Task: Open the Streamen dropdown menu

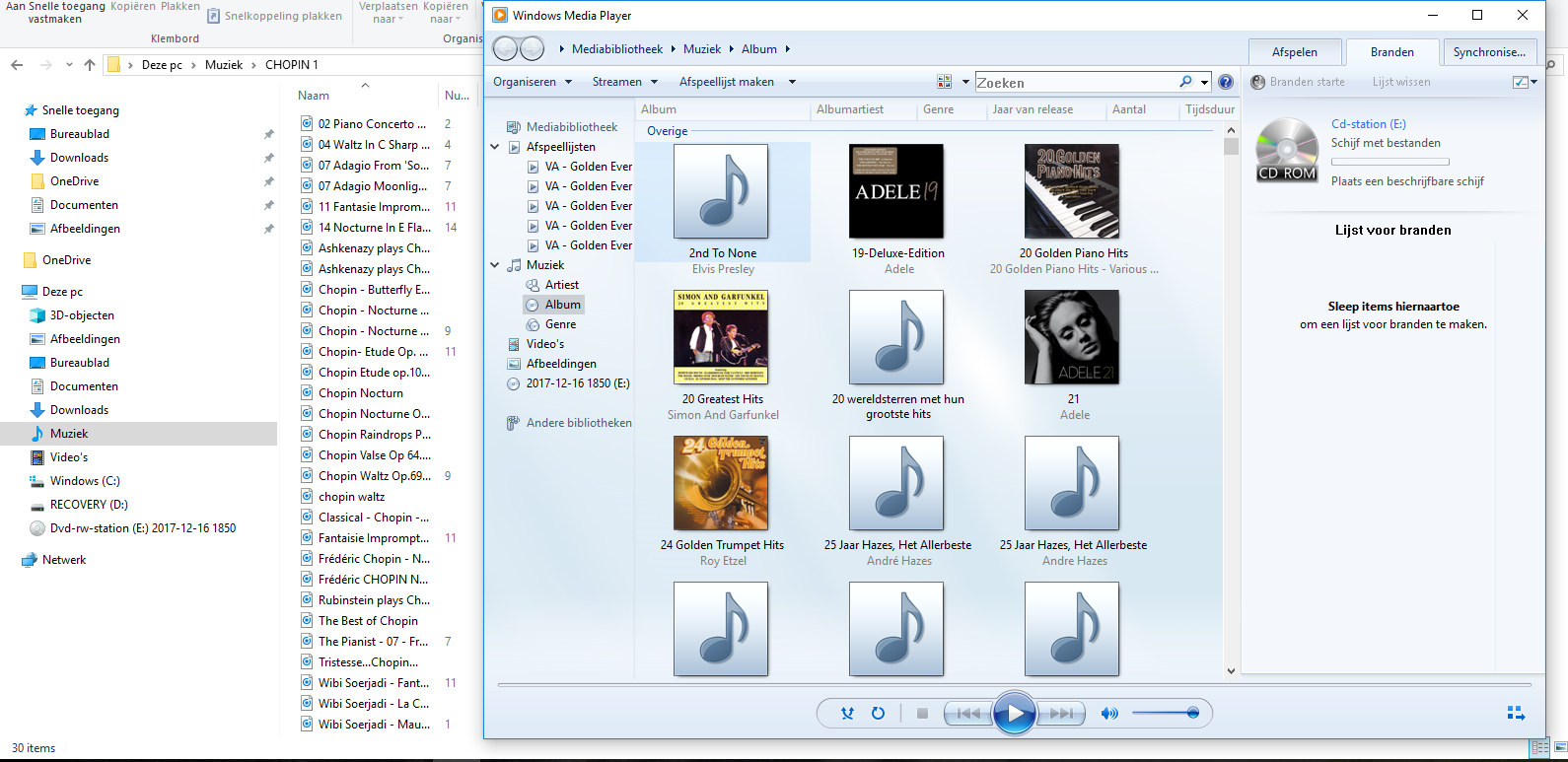Action: click(x=624, y=82)
